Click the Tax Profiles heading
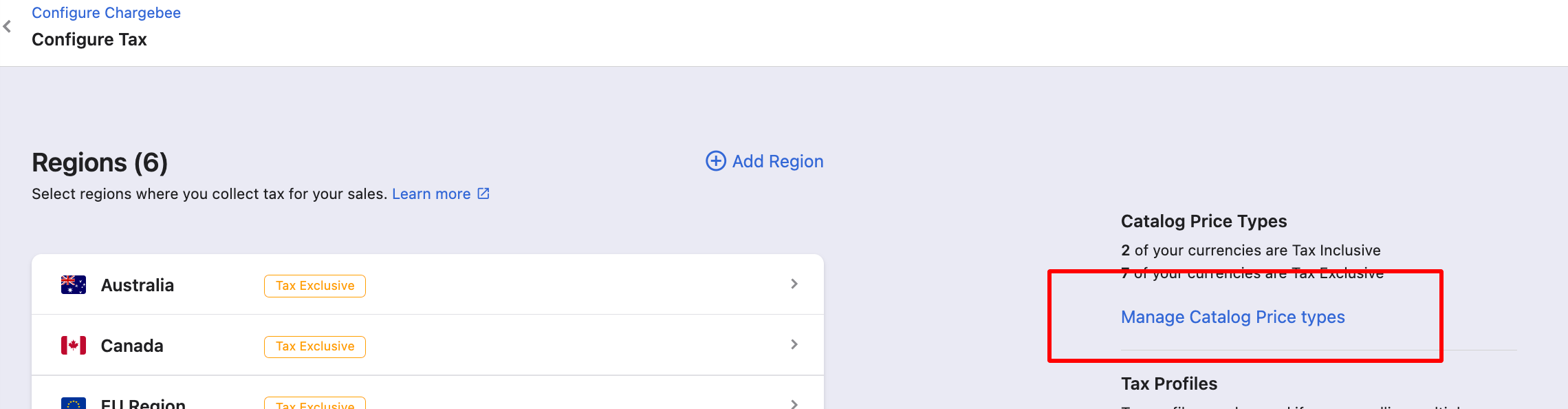This screenshot has width=1568, height=409. click(x=1169, y=384)
